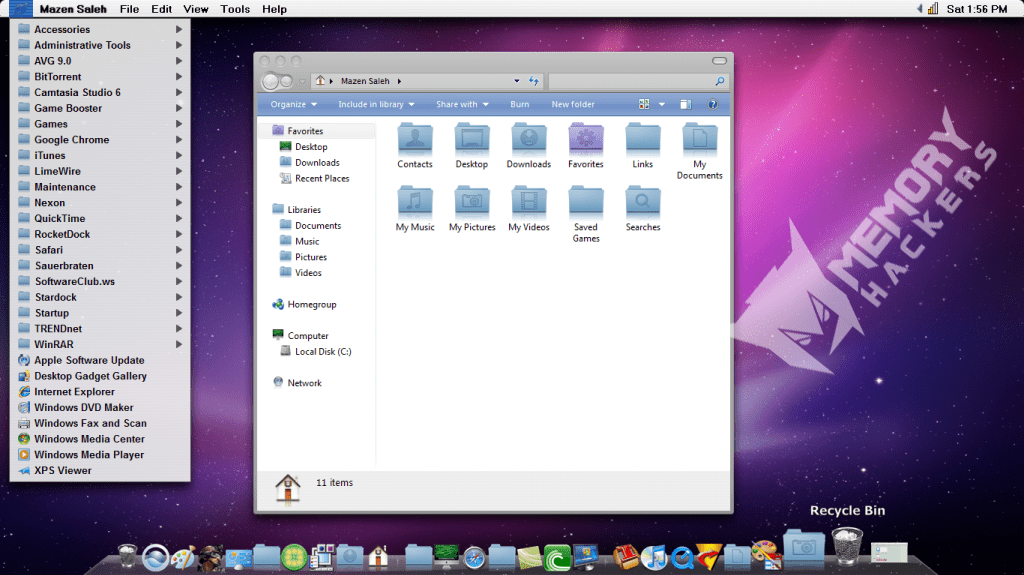Click the green BitTorrent icon in dock
Screen dimensions: 1024x575
click(x=557, y=557)
